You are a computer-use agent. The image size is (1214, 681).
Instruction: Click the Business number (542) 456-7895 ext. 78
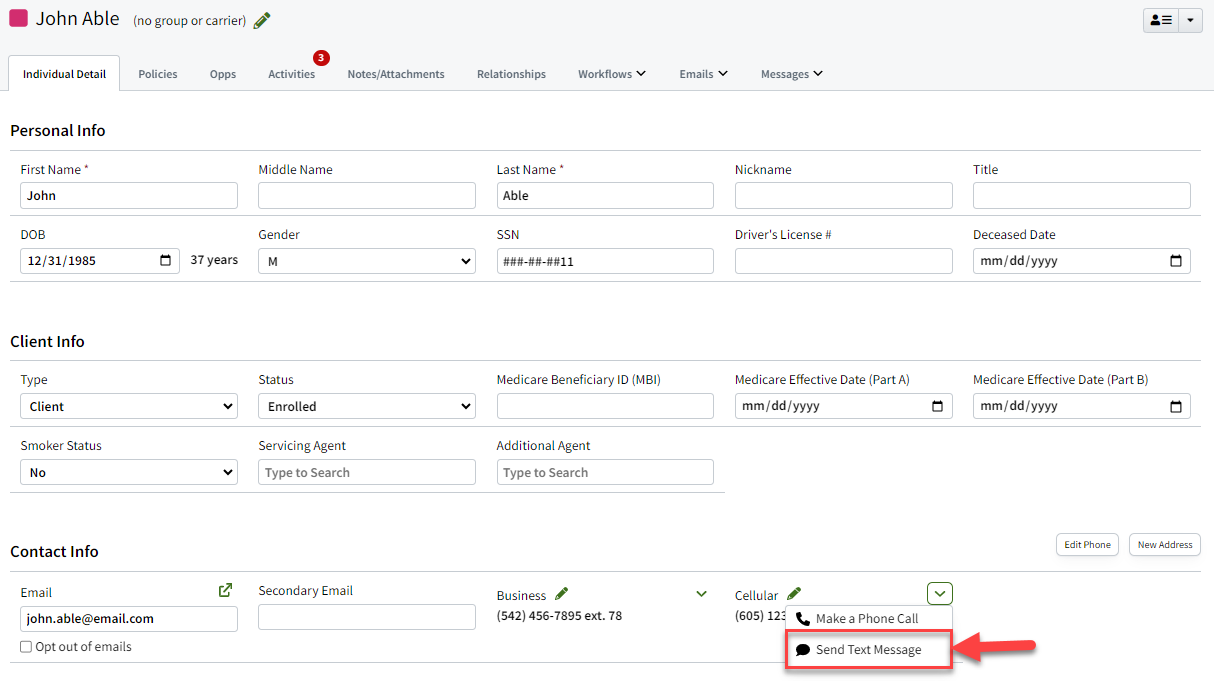coord(559,616)
